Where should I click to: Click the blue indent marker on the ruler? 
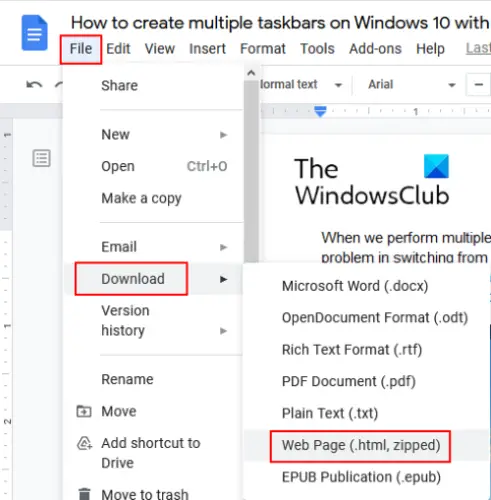click(x=320, y=112)
